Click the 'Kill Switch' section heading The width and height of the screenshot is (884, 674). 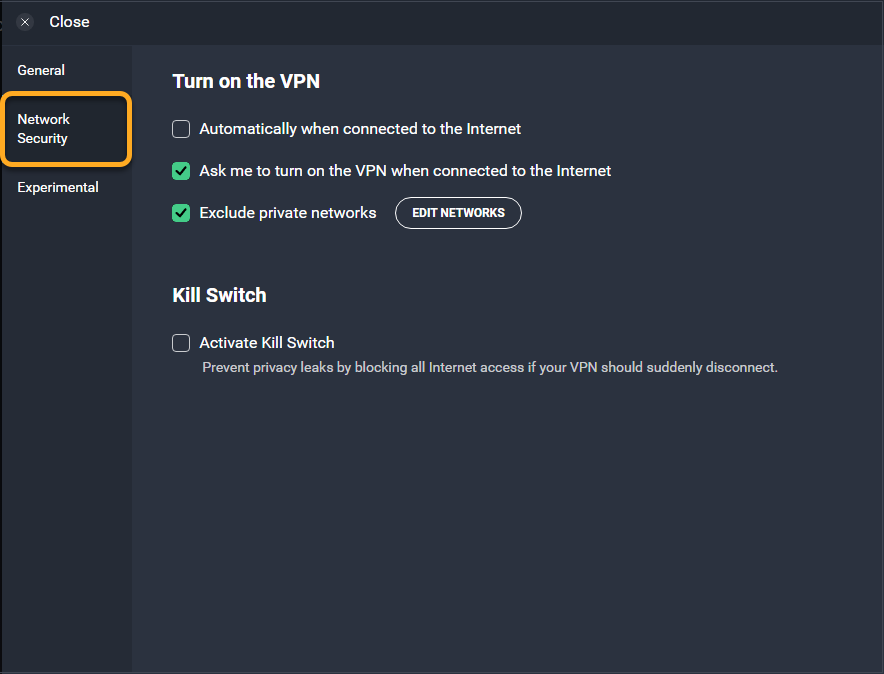coord(219,295)
